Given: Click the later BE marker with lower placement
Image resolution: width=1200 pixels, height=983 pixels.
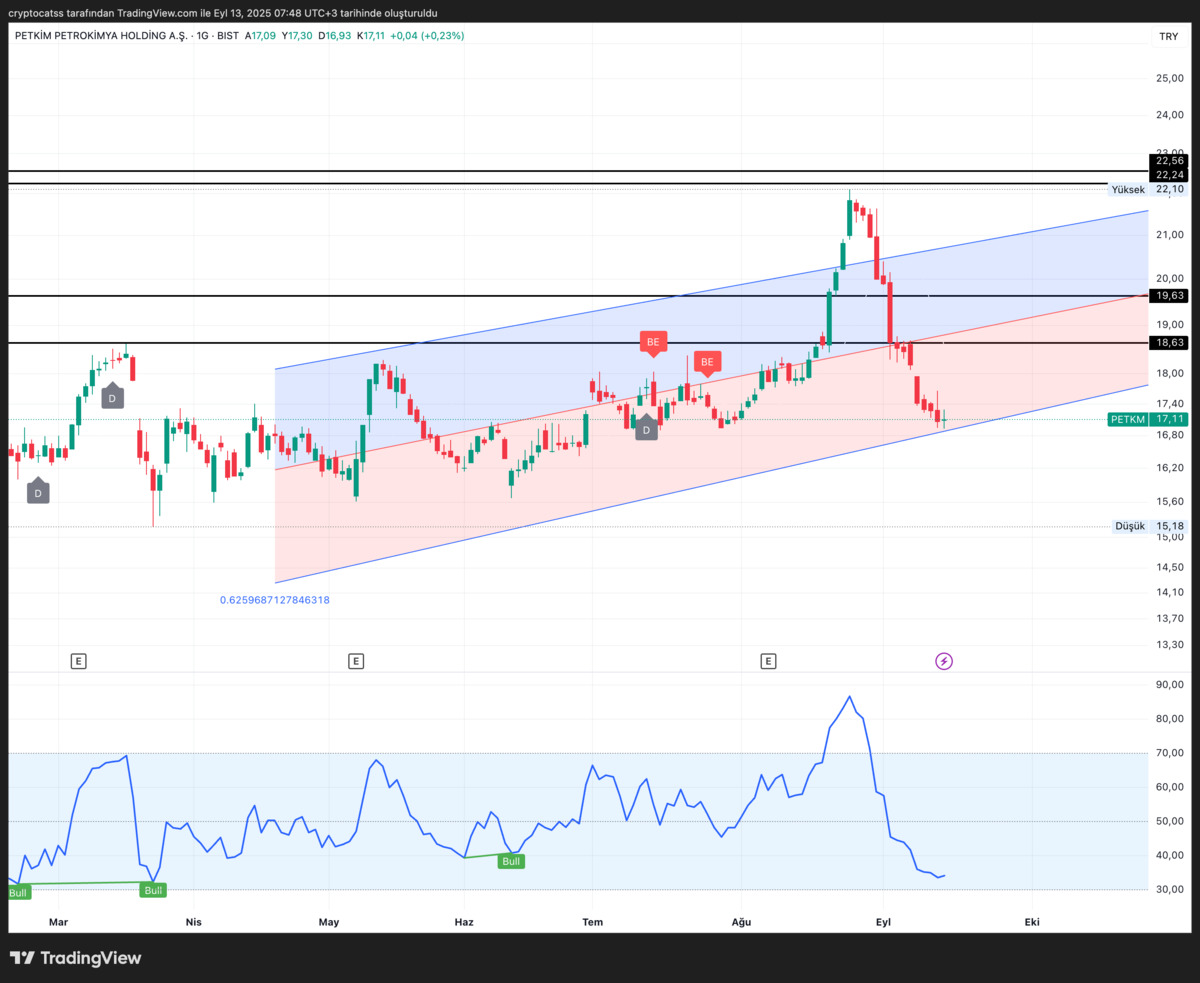Looking at the screenshot, I should tap(707, 362).
